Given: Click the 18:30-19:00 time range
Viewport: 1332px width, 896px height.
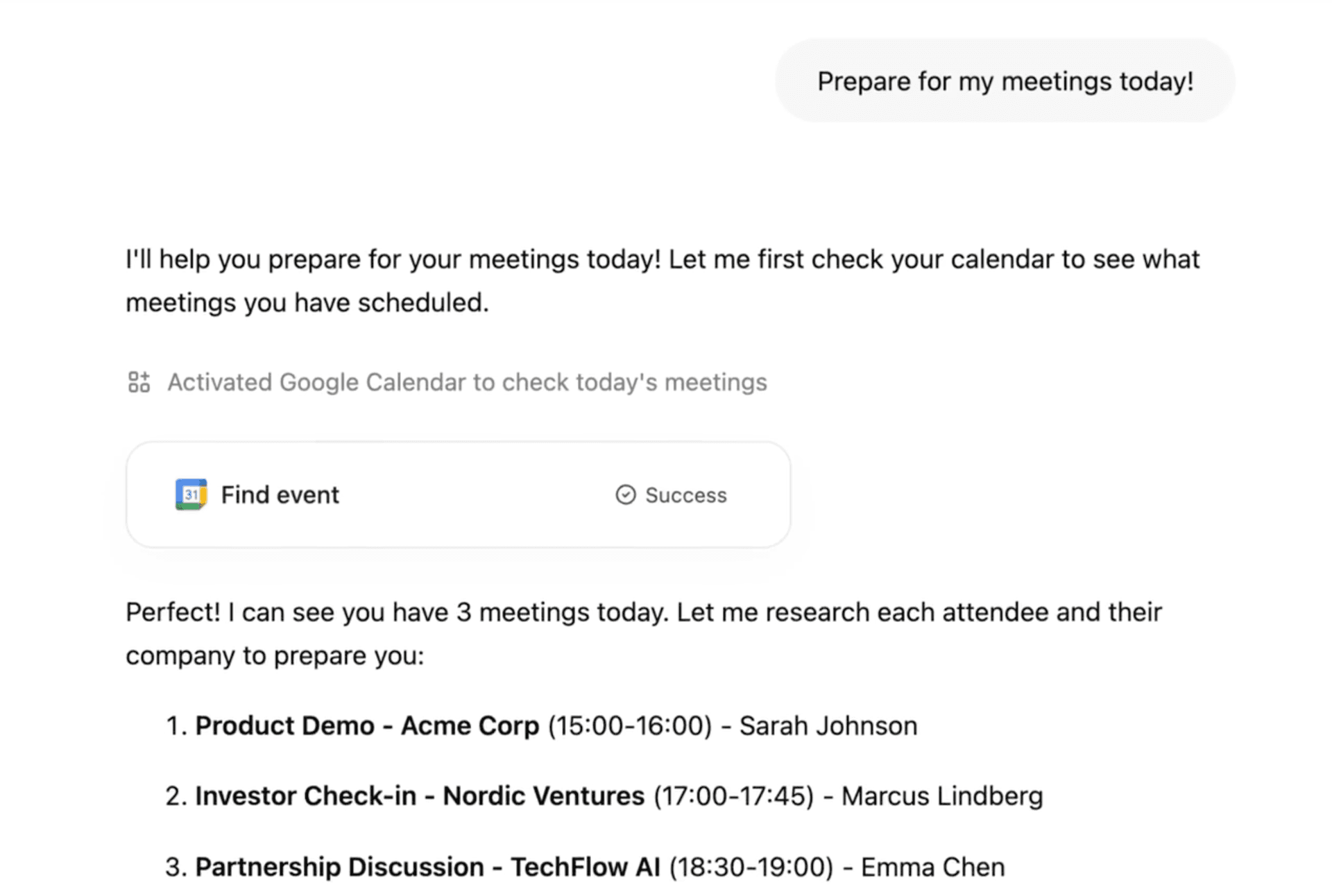Looking at the screenshot, I should (751, 867).
